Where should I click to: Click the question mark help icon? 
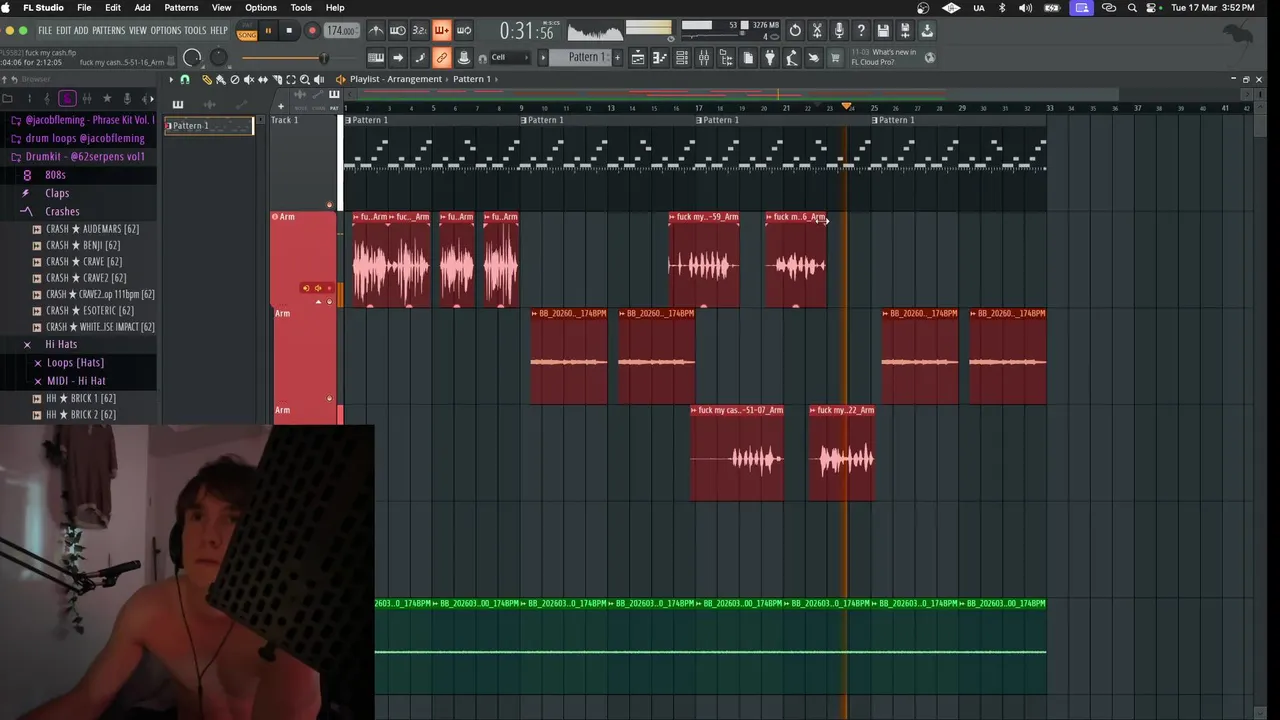tap(861, 31)
